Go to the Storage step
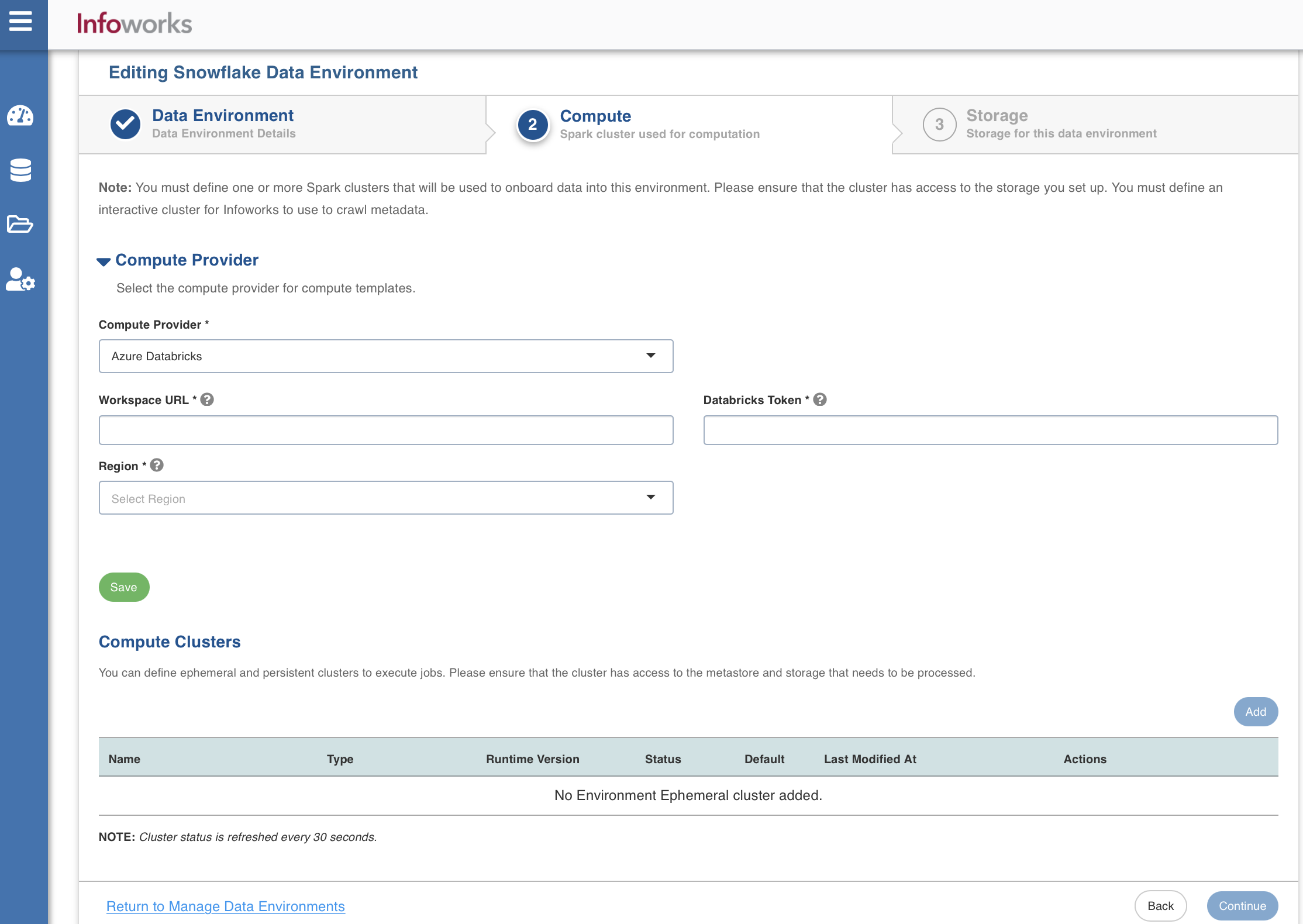The image size is (1303, 924). click(x=1095, y=125)
